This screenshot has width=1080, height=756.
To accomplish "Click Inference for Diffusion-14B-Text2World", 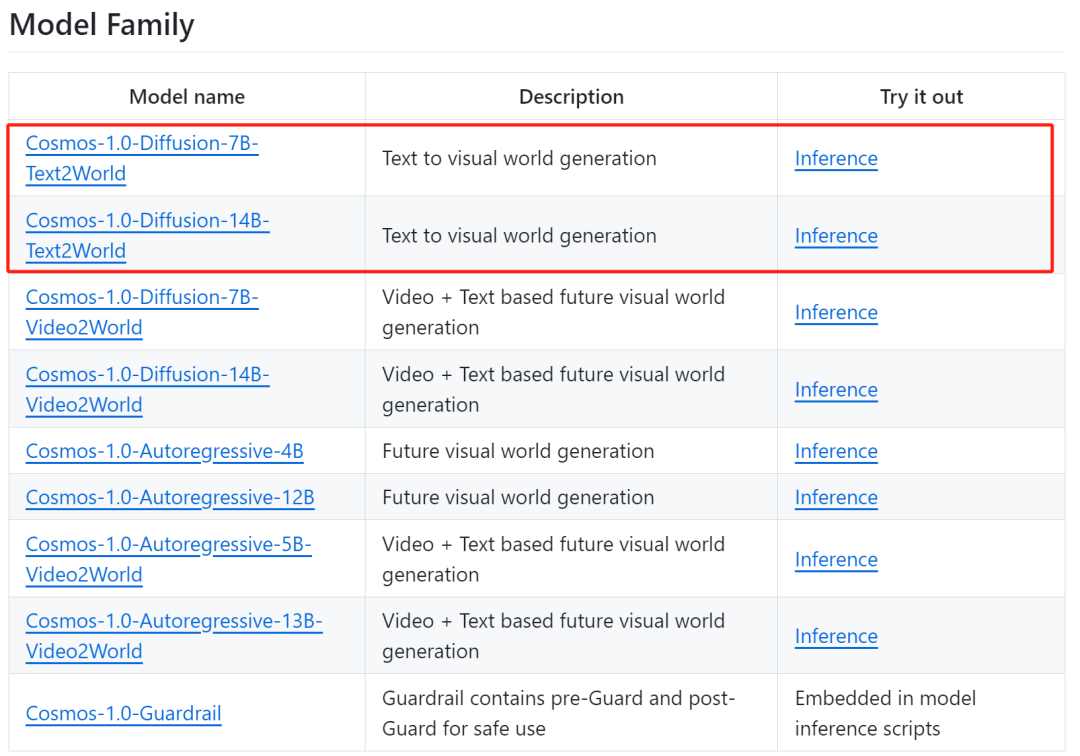I will [x=836, y=236].
